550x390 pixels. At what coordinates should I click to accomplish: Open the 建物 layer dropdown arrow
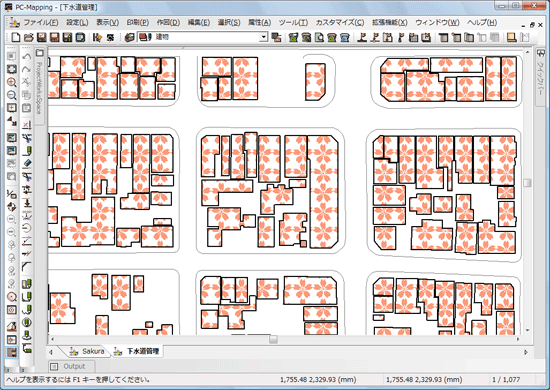coord(264,37)
